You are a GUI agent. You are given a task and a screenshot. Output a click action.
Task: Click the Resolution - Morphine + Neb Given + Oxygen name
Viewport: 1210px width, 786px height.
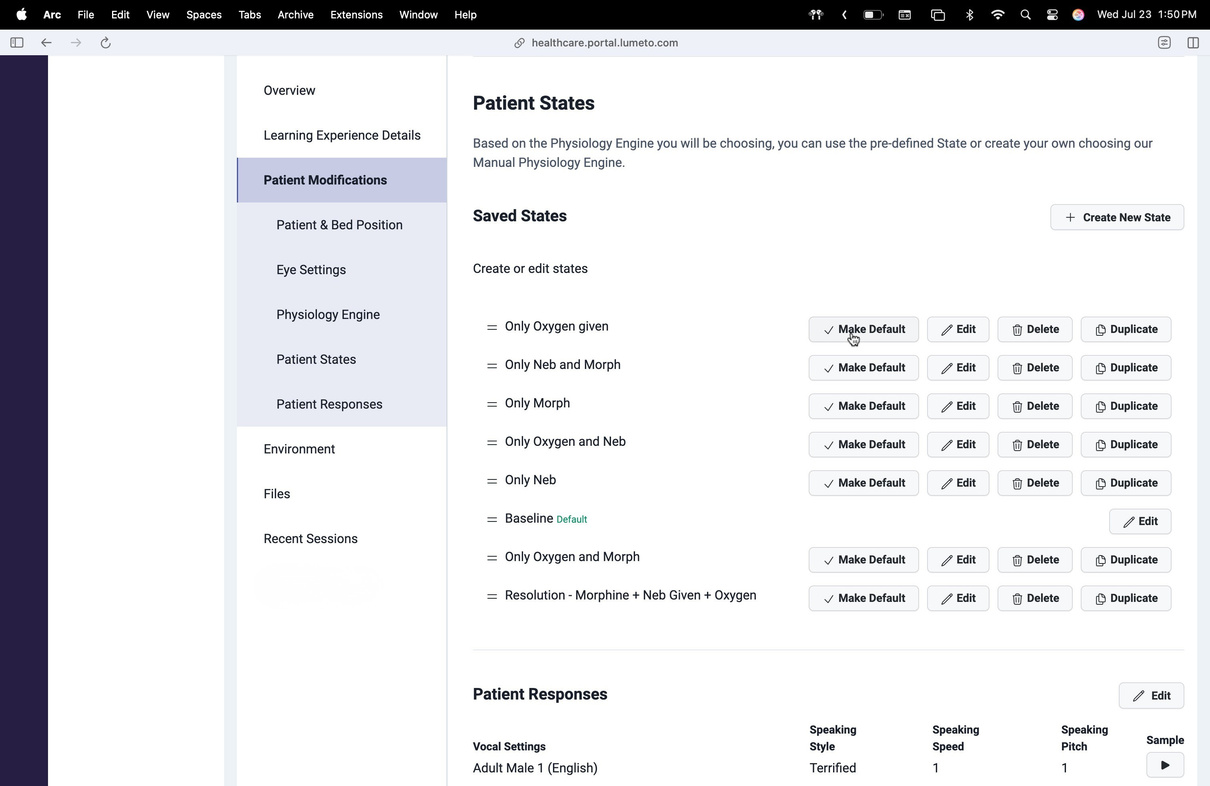pyautogui.click(x=630, y=595)
